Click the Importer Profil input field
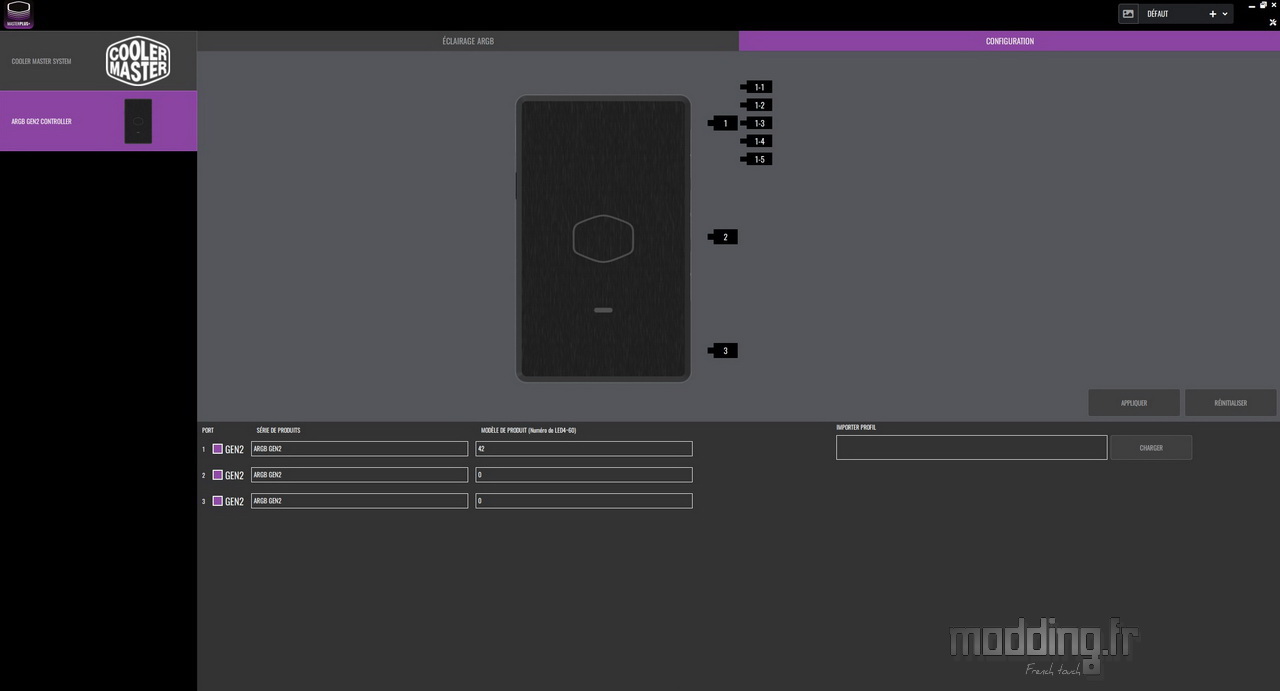 [971, 447]
